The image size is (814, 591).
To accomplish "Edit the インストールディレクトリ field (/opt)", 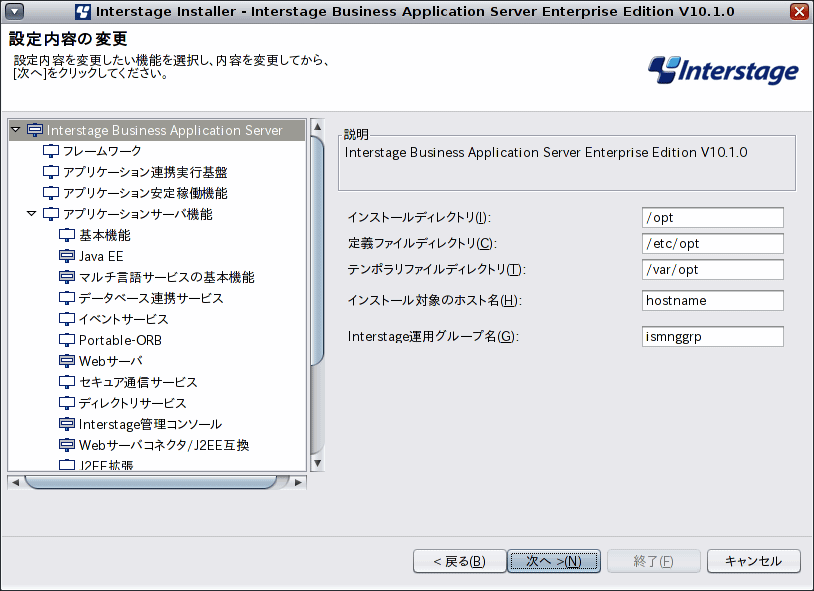I will tap(713, 218).
